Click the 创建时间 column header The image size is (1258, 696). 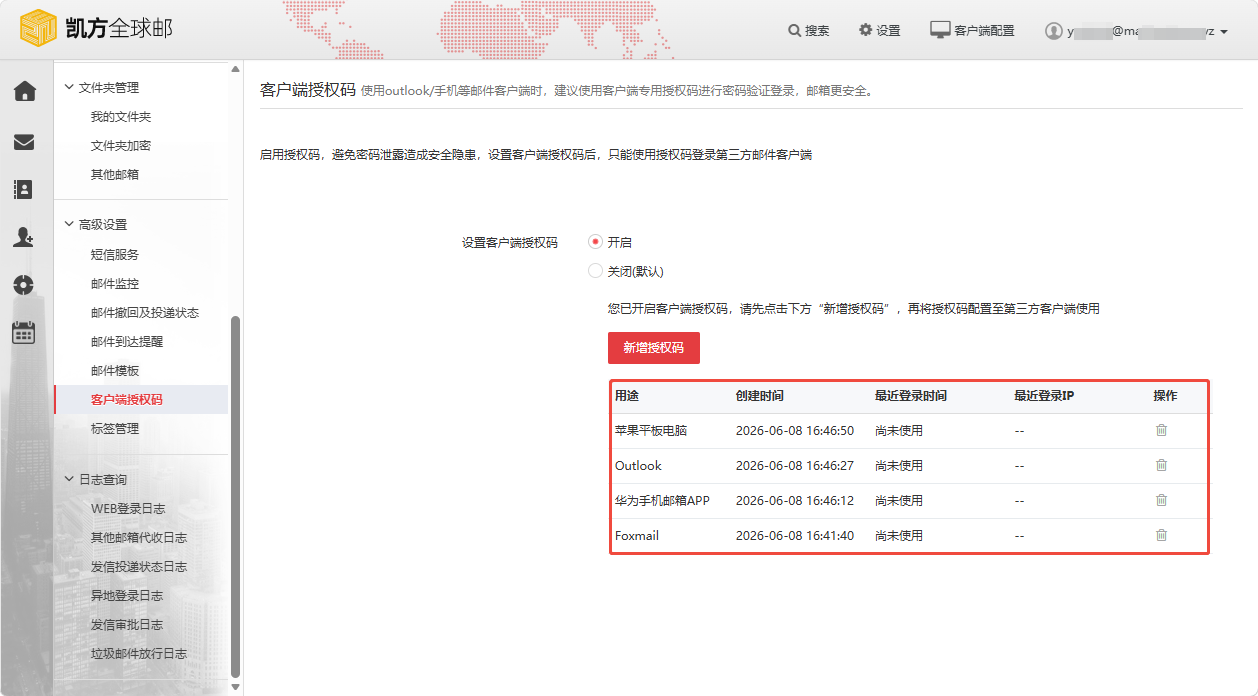[x=760, y=396]
